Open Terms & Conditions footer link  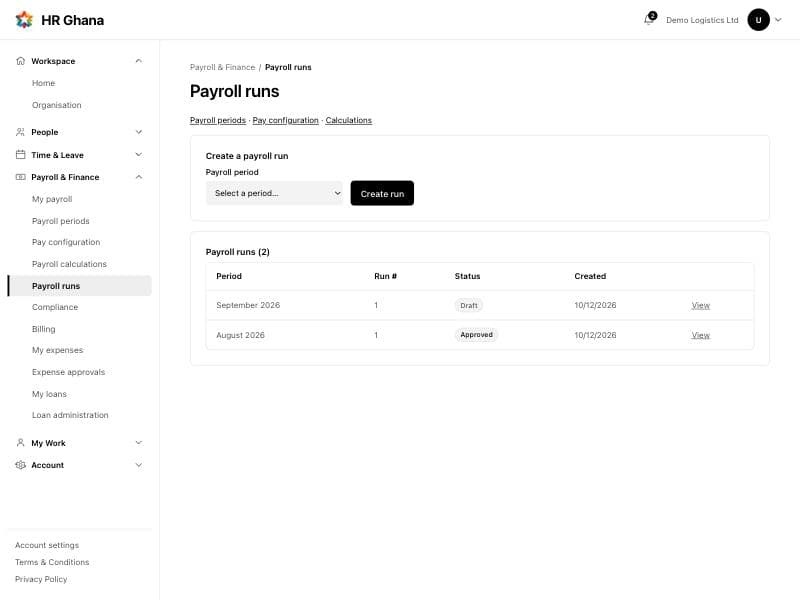[52, 562]
